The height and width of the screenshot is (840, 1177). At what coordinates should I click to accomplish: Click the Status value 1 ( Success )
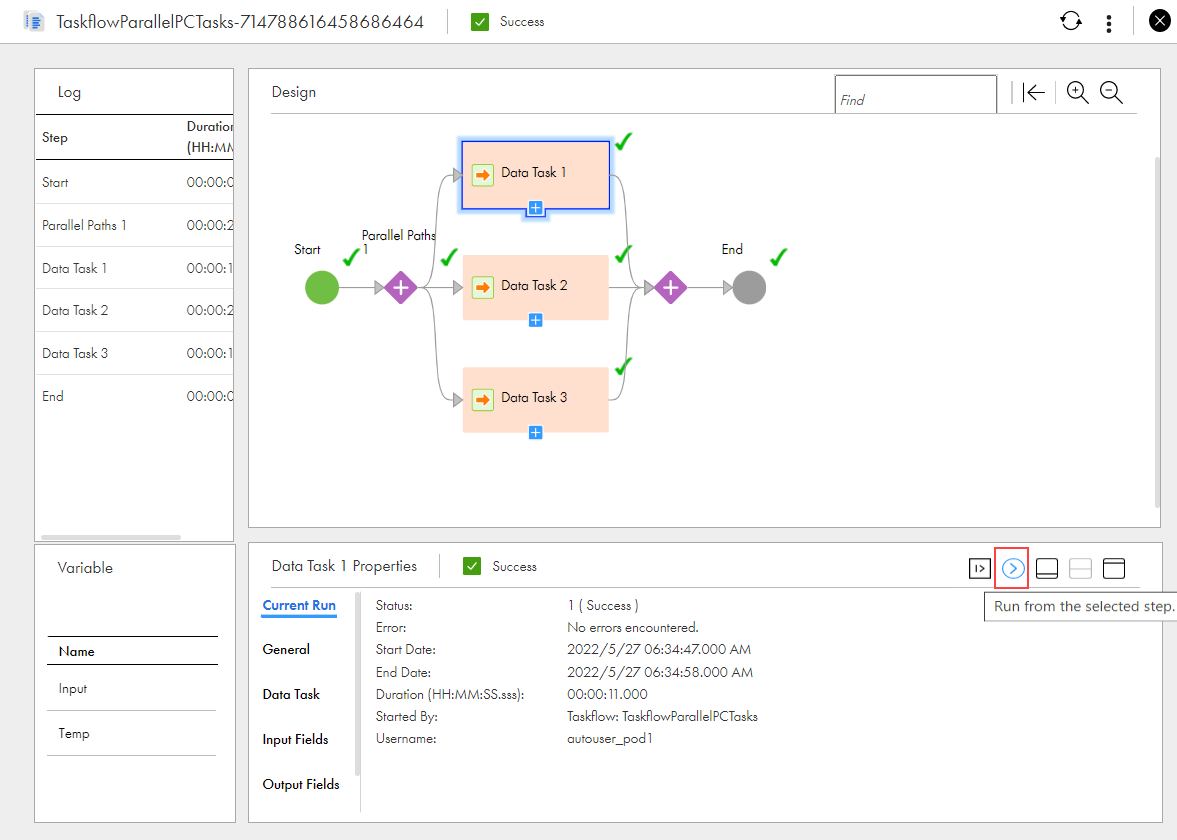603,605
